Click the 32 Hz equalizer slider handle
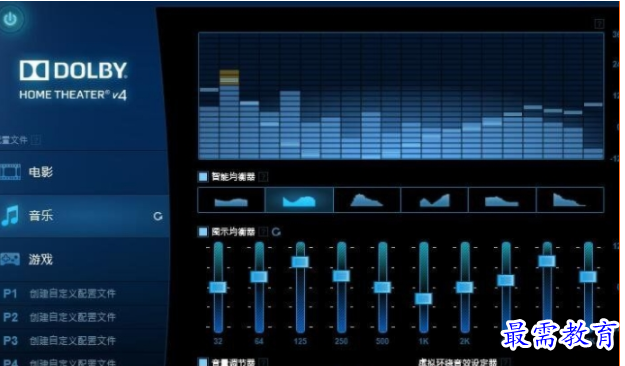The width and height of the screenshot is (625, 366). (x=218, y=287)
